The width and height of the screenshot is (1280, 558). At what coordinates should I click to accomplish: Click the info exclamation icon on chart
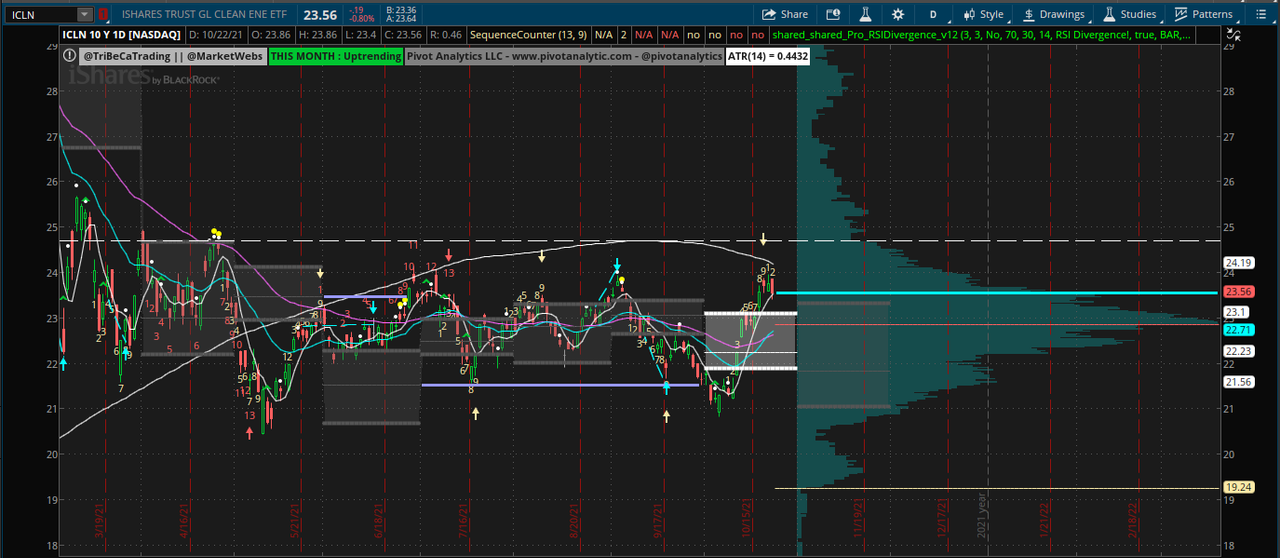tap(71, 57)
